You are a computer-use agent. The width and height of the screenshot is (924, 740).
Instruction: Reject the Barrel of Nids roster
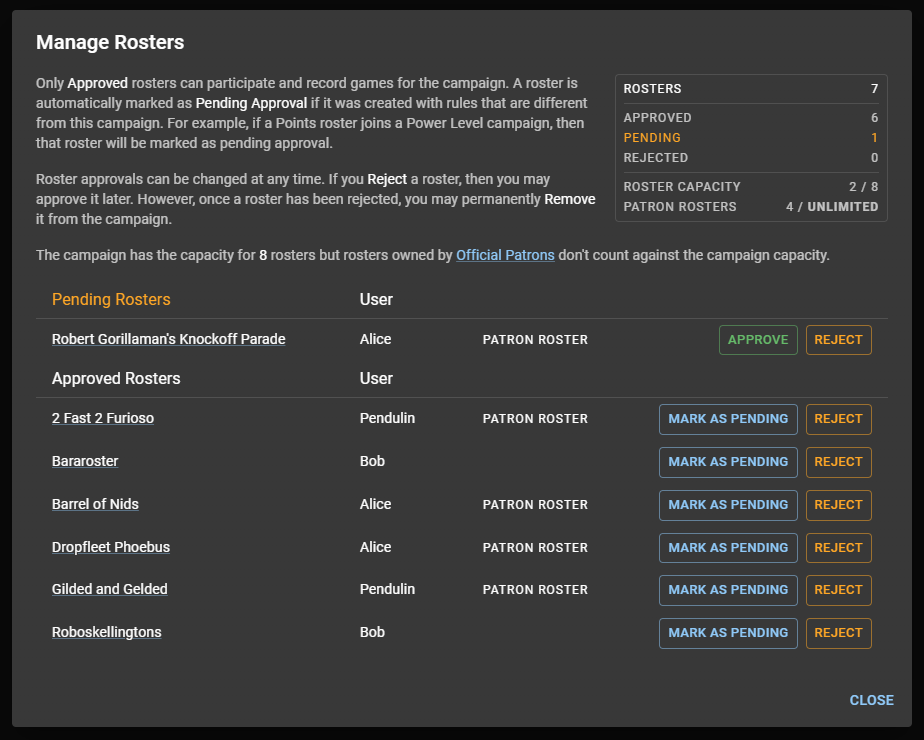click(838, 505)
